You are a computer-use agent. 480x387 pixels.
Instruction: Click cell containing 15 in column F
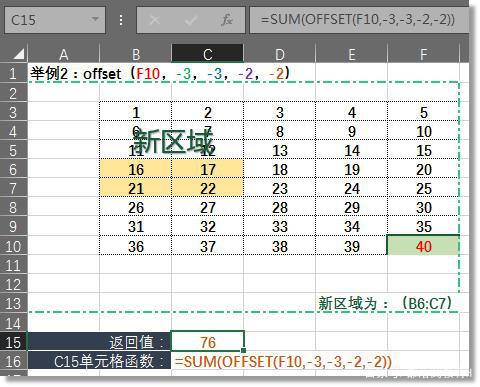tap(424, 150)
